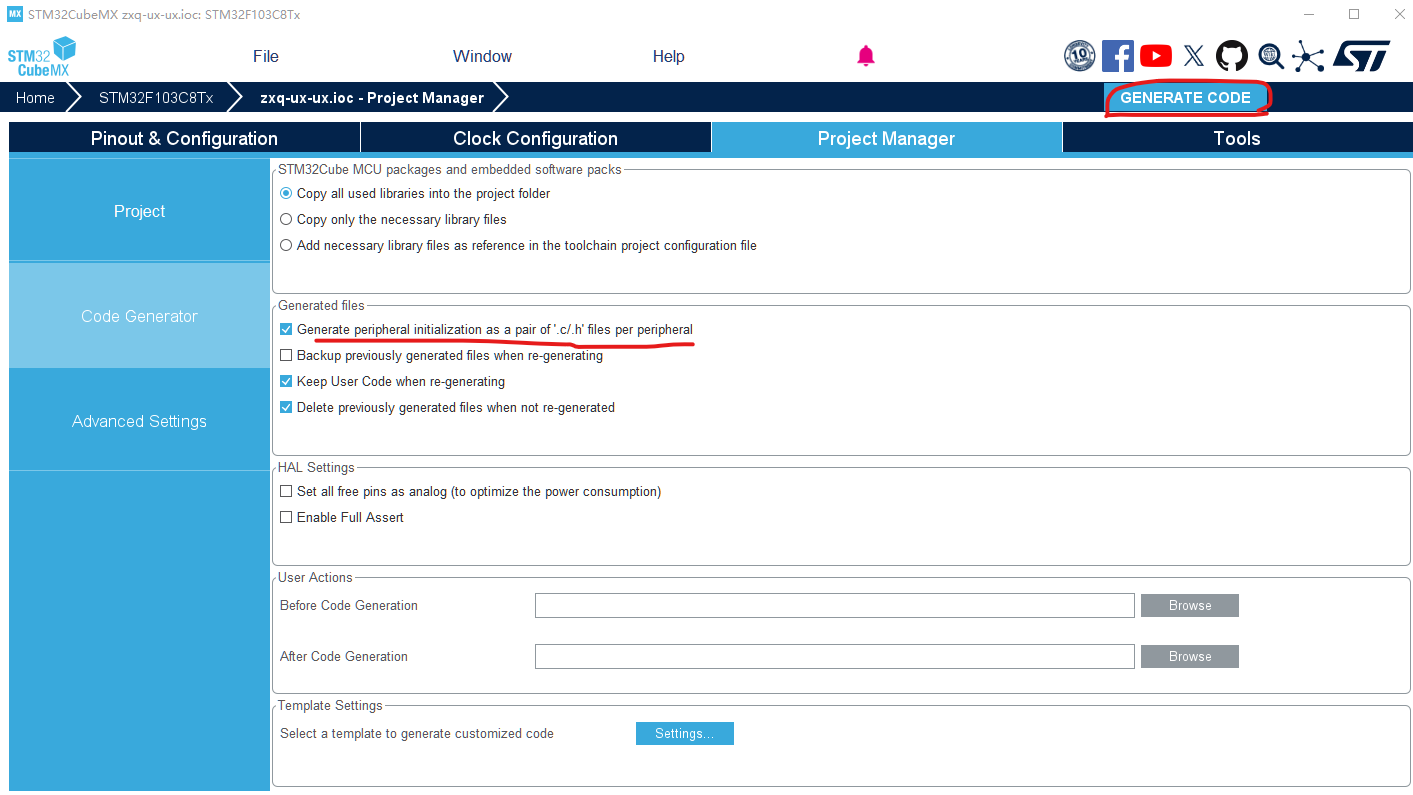Open the X (Twitter) icon link
The image size is (1413, 795).
1194,56
